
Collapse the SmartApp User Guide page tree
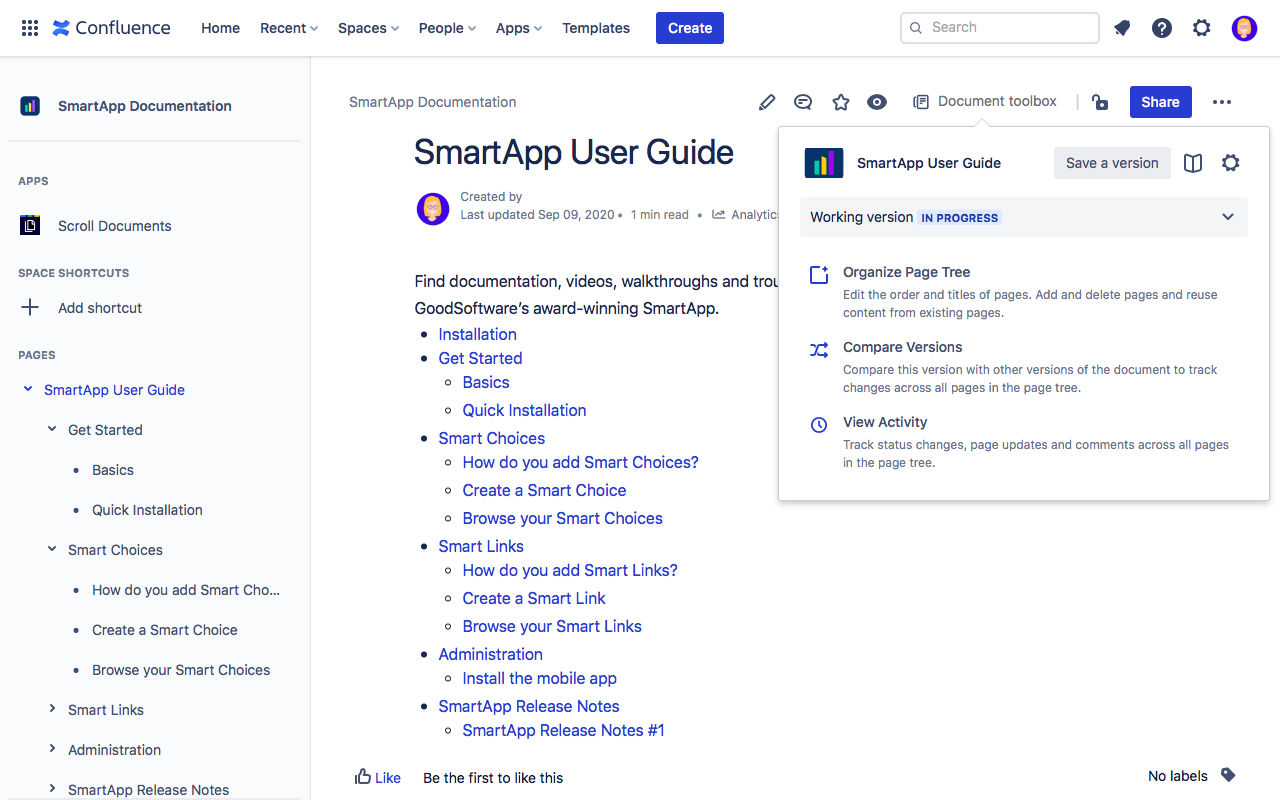point(27,389)
